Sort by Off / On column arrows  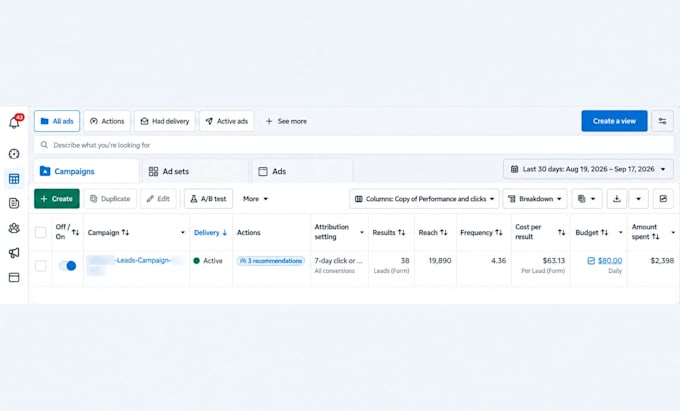75,233
